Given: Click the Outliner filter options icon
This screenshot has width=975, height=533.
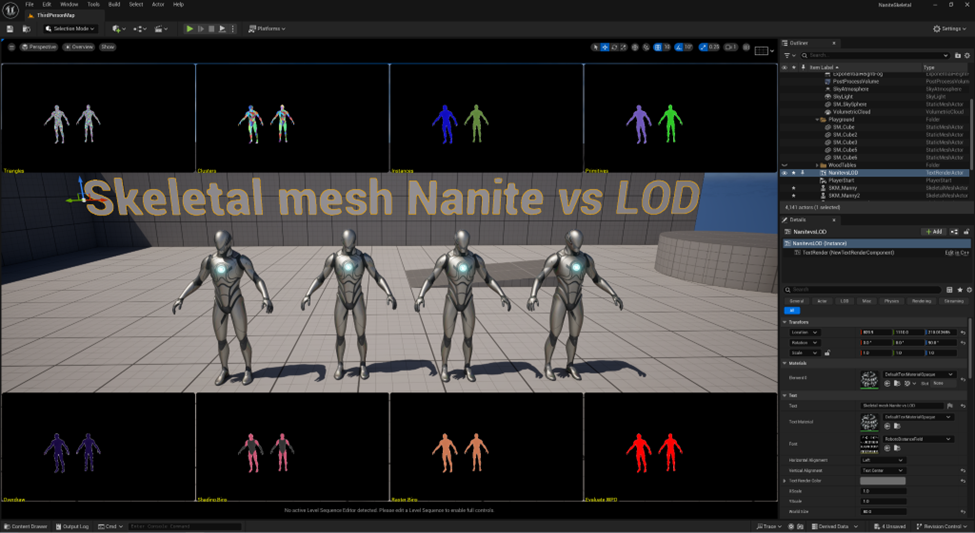Looking at the screenshot, I should [788, 55].
